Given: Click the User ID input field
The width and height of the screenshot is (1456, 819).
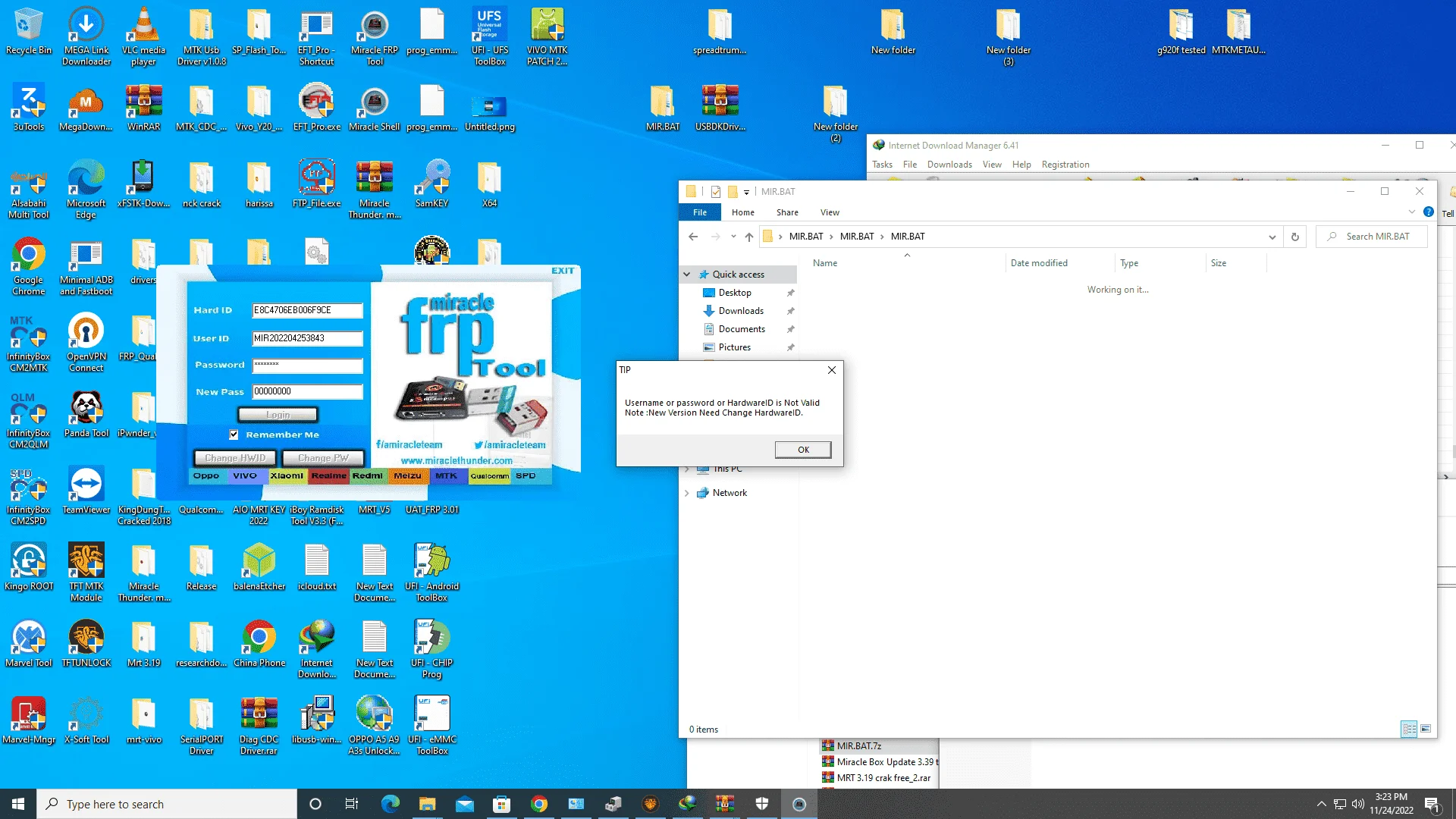Looking at the screenshot, I should click(x=307, y=338).
